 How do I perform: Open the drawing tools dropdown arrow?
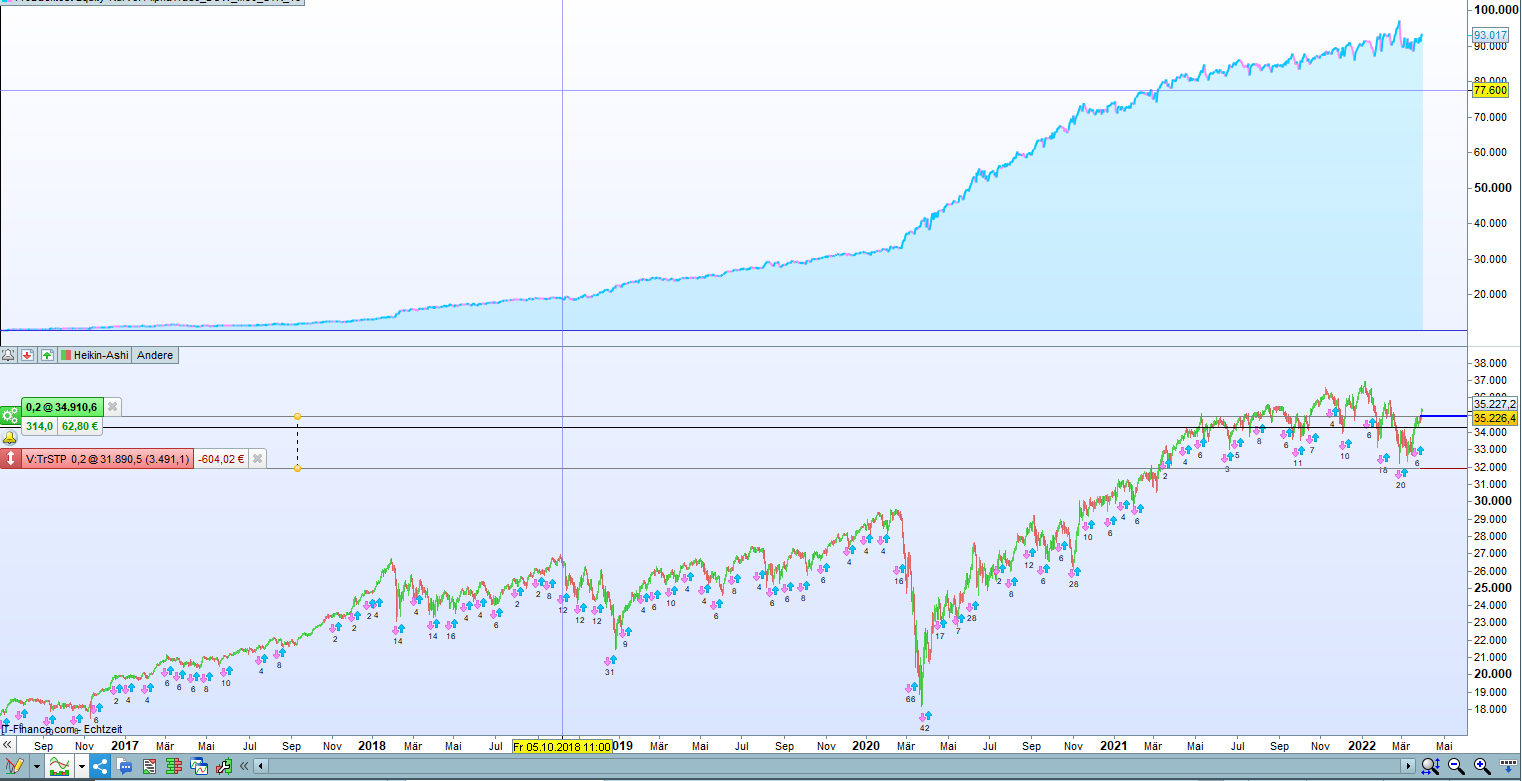[36, 767]
